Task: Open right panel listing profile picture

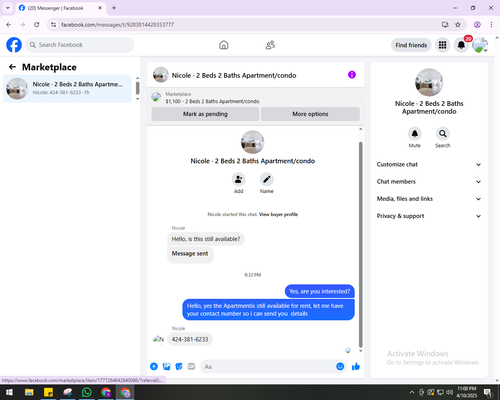Action: click(429, 82)
